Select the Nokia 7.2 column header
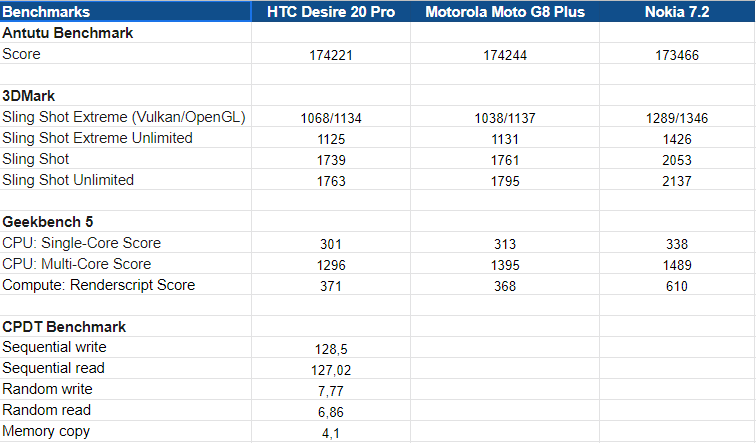 (x=677, y=12)
